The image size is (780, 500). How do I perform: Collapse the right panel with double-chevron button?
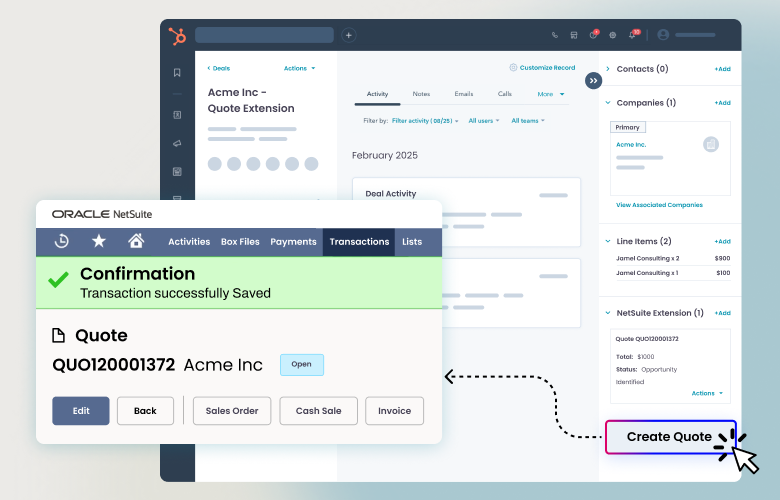click(593, 81)
